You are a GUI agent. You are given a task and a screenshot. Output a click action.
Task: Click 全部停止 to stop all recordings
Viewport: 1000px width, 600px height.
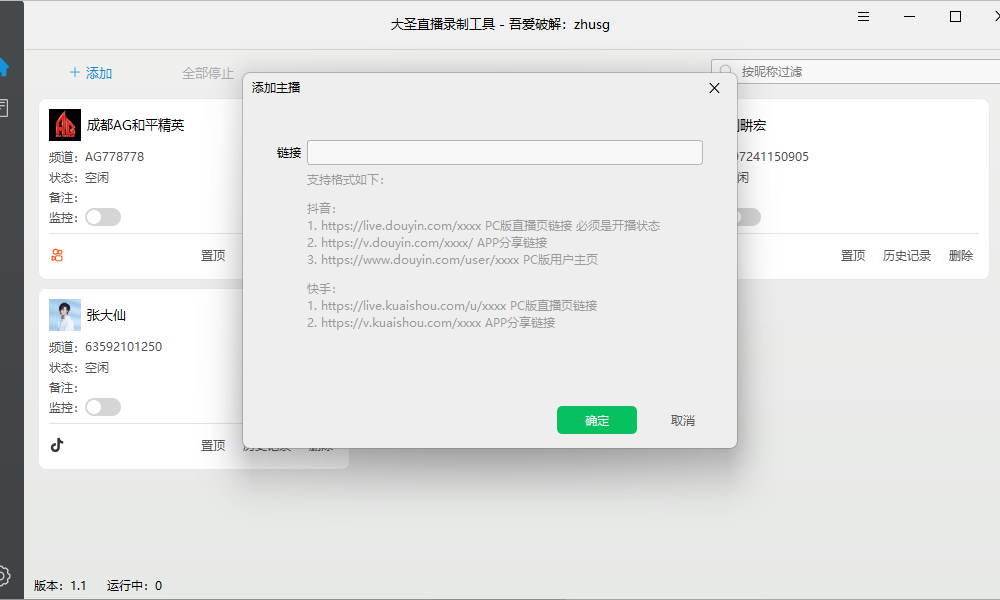click(208, 73)
